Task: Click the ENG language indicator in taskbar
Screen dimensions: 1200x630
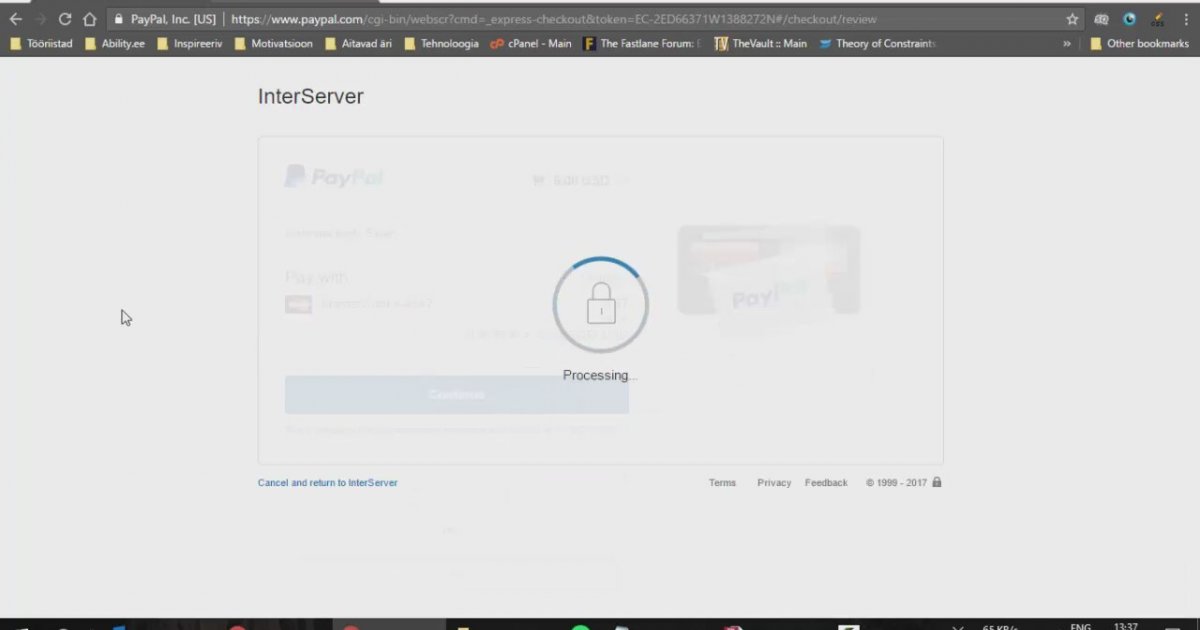Action: [x=1080, y=626]
